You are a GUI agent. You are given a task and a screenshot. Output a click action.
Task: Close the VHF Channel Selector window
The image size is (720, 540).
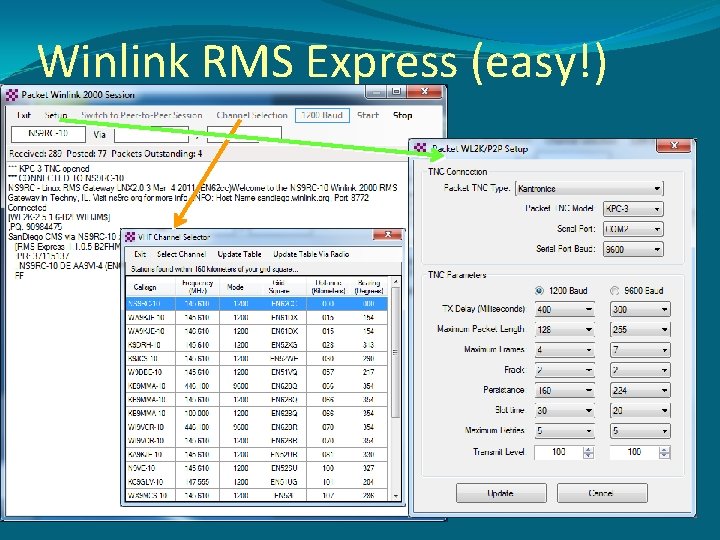click(x=387, y=235)
